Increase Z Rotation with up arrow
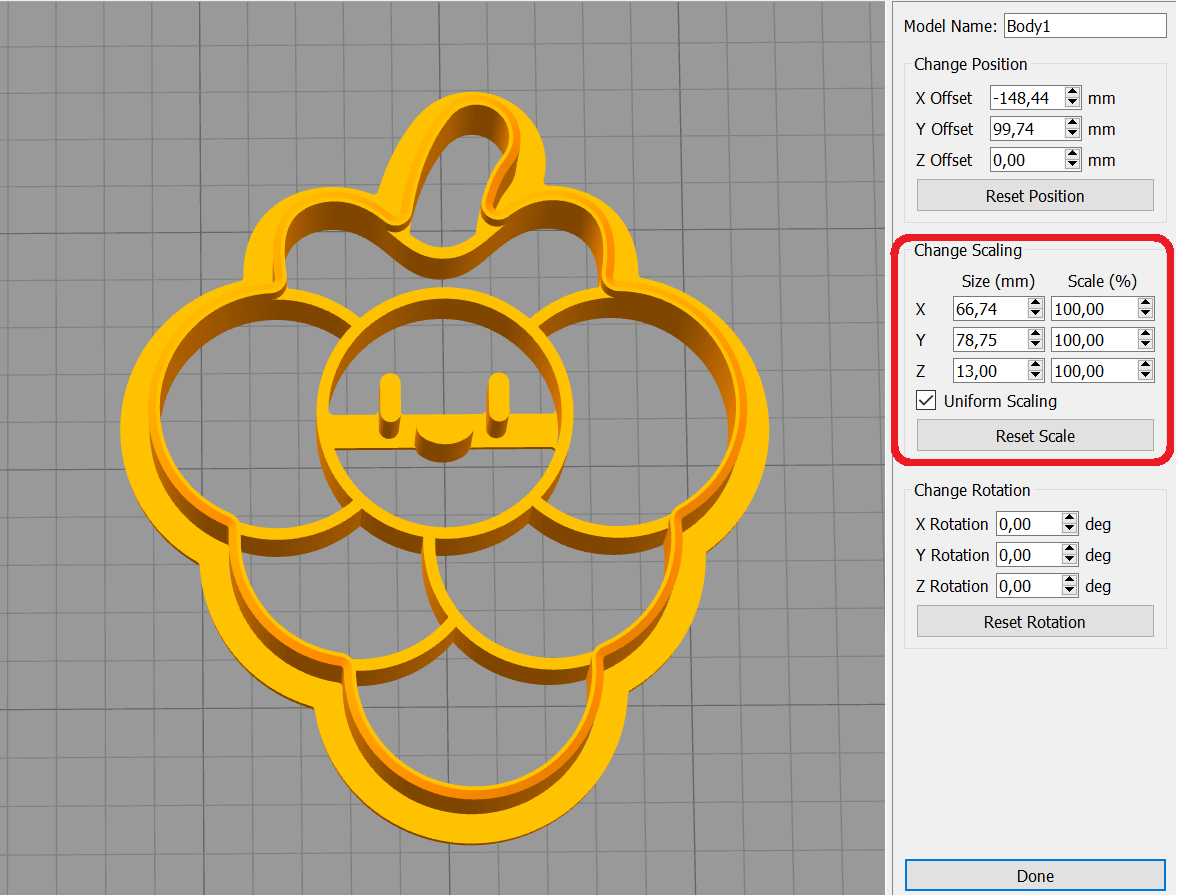Screen dimensions: 1177x895 1070,580
